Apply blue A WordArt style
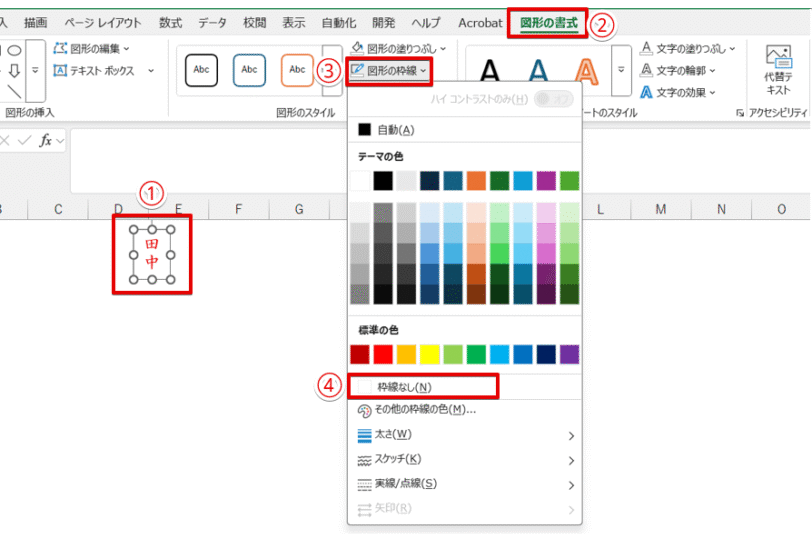This screenshot has height=539, width=812. [x=538, y=70]
